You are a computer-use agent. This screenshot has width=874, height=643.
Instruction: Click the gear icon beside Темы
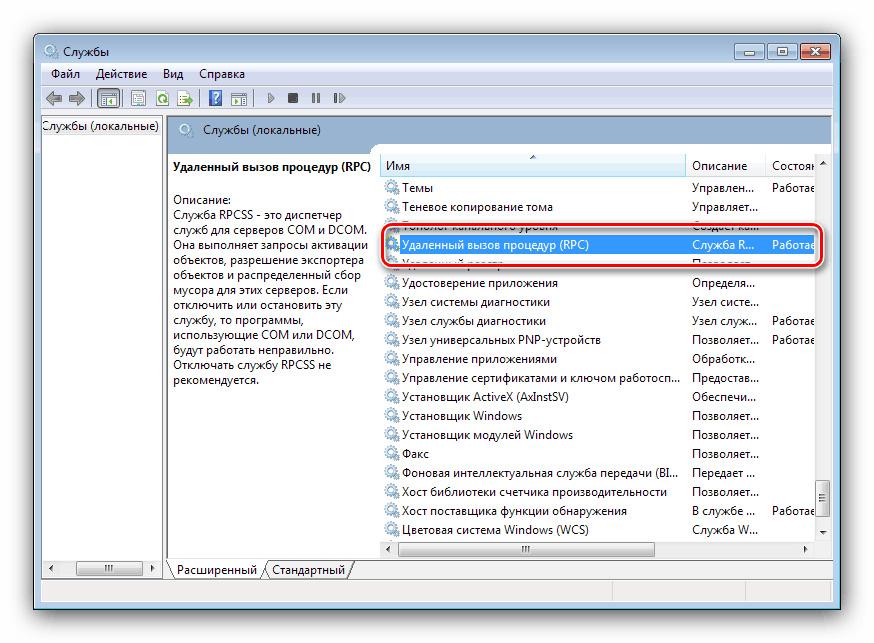392,187
